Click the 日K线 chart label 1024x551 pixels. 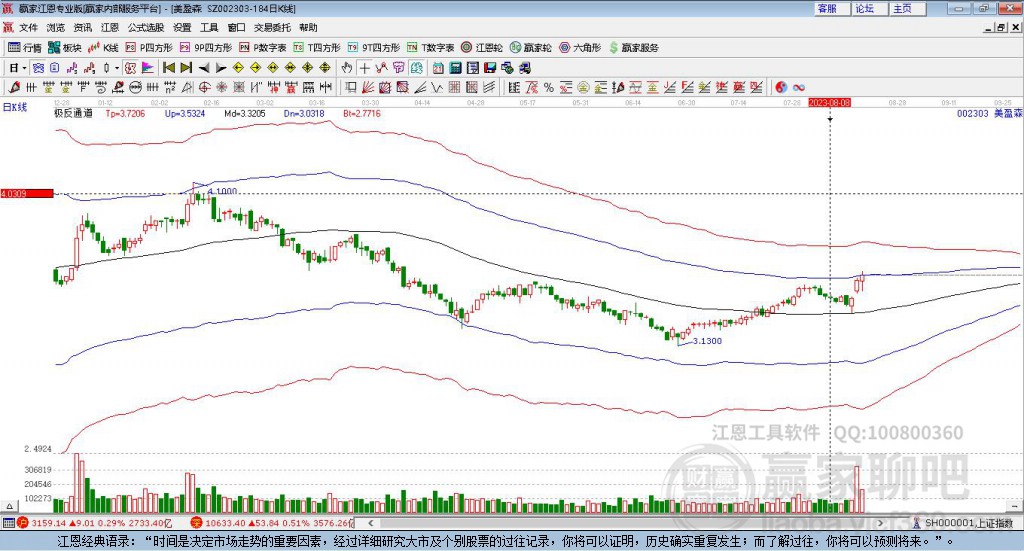click(15, 107)
